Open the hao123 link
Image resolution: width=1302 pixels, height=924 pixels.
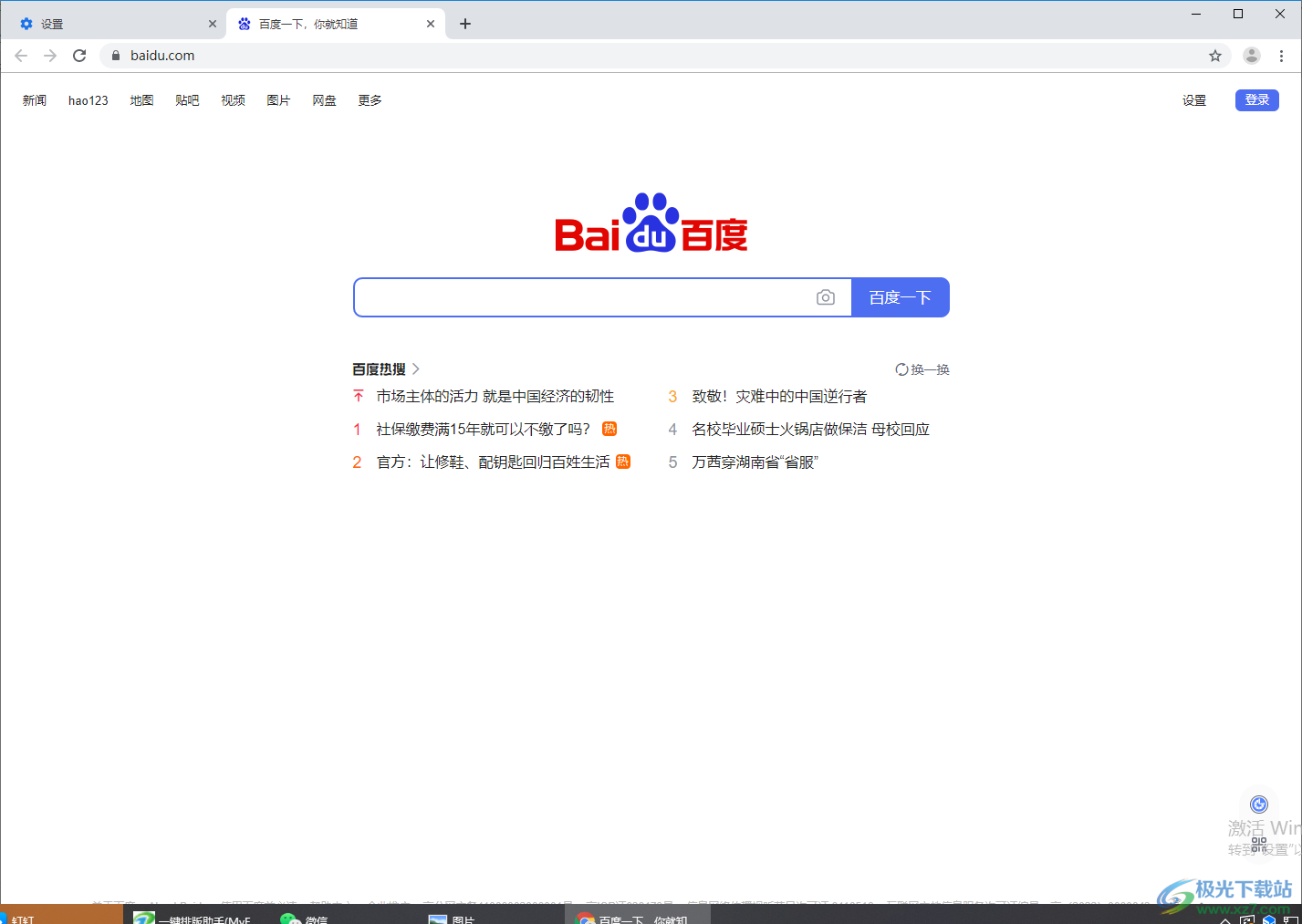[x=89, y=100]
